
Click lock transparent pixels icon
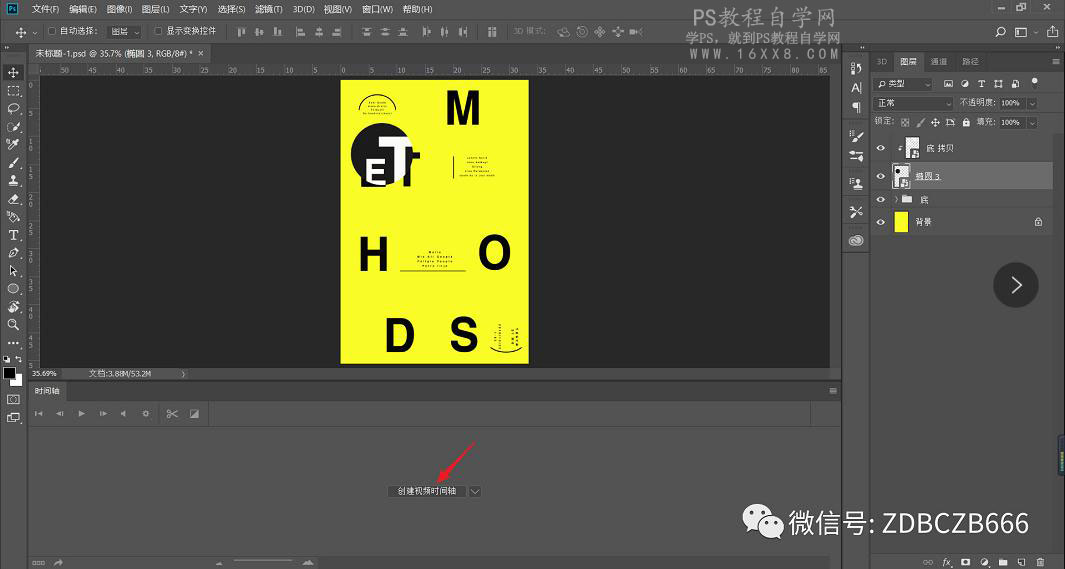click(905, 122)
